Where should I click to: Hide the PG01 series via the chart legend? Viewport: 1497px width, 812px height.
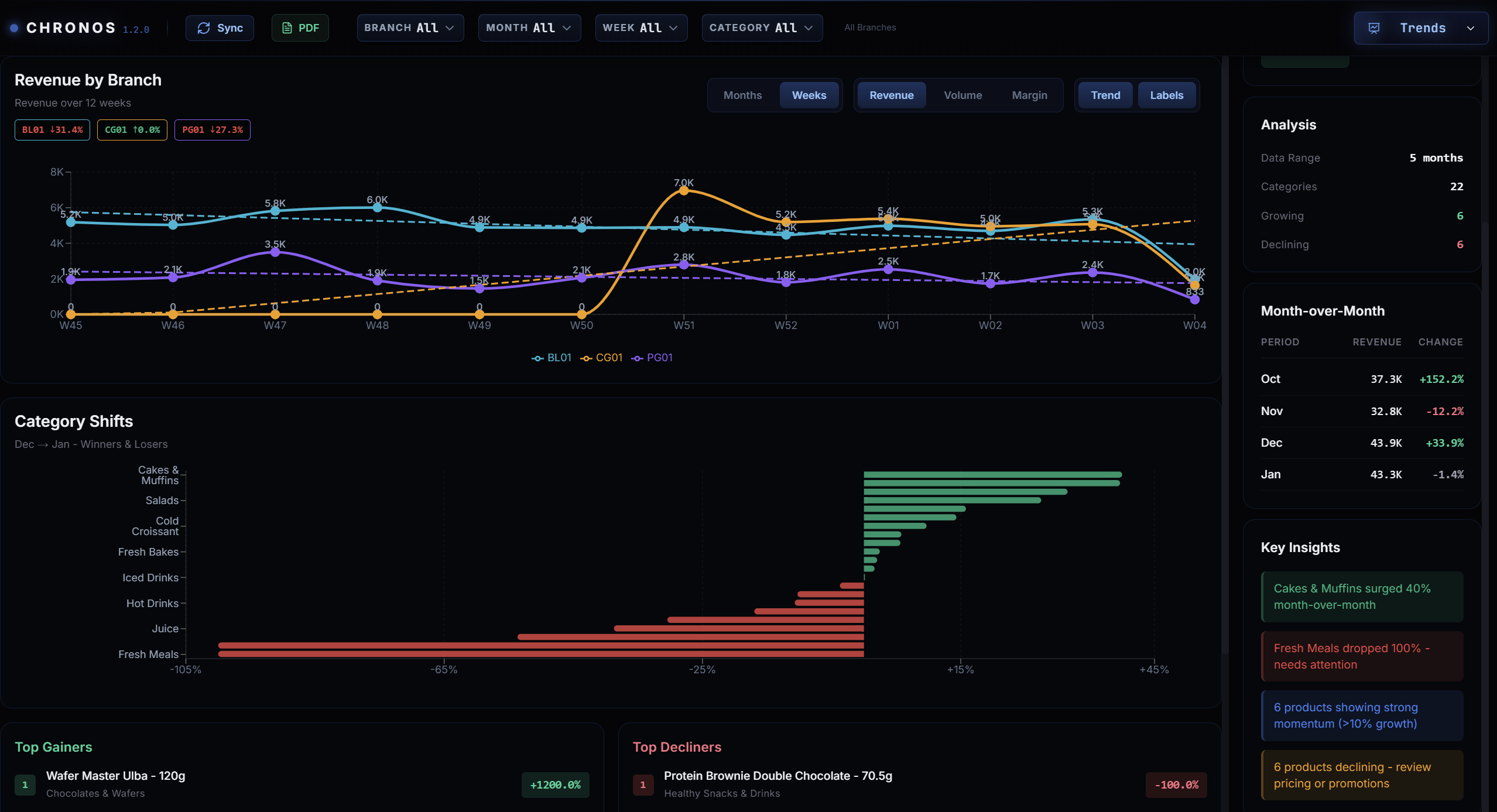point(652,358)
